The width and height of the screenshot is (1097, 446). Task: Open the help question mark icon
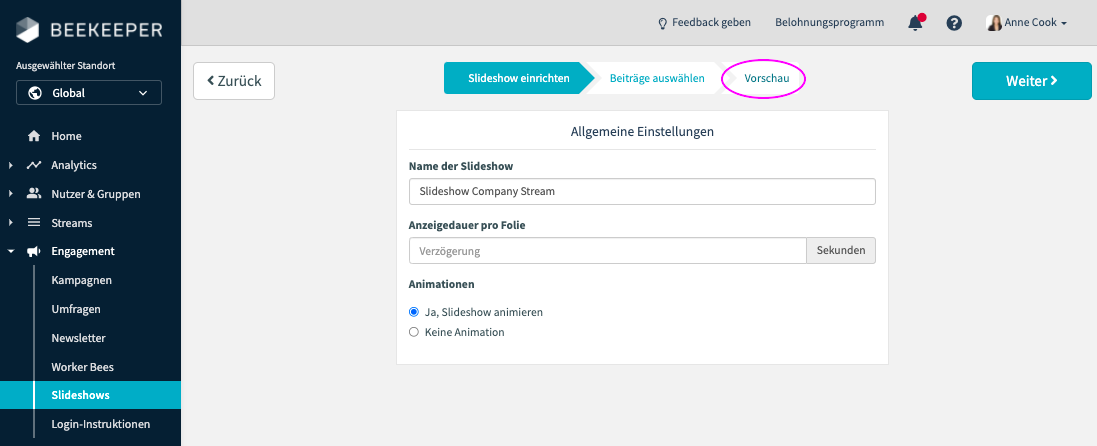point(954,23)
